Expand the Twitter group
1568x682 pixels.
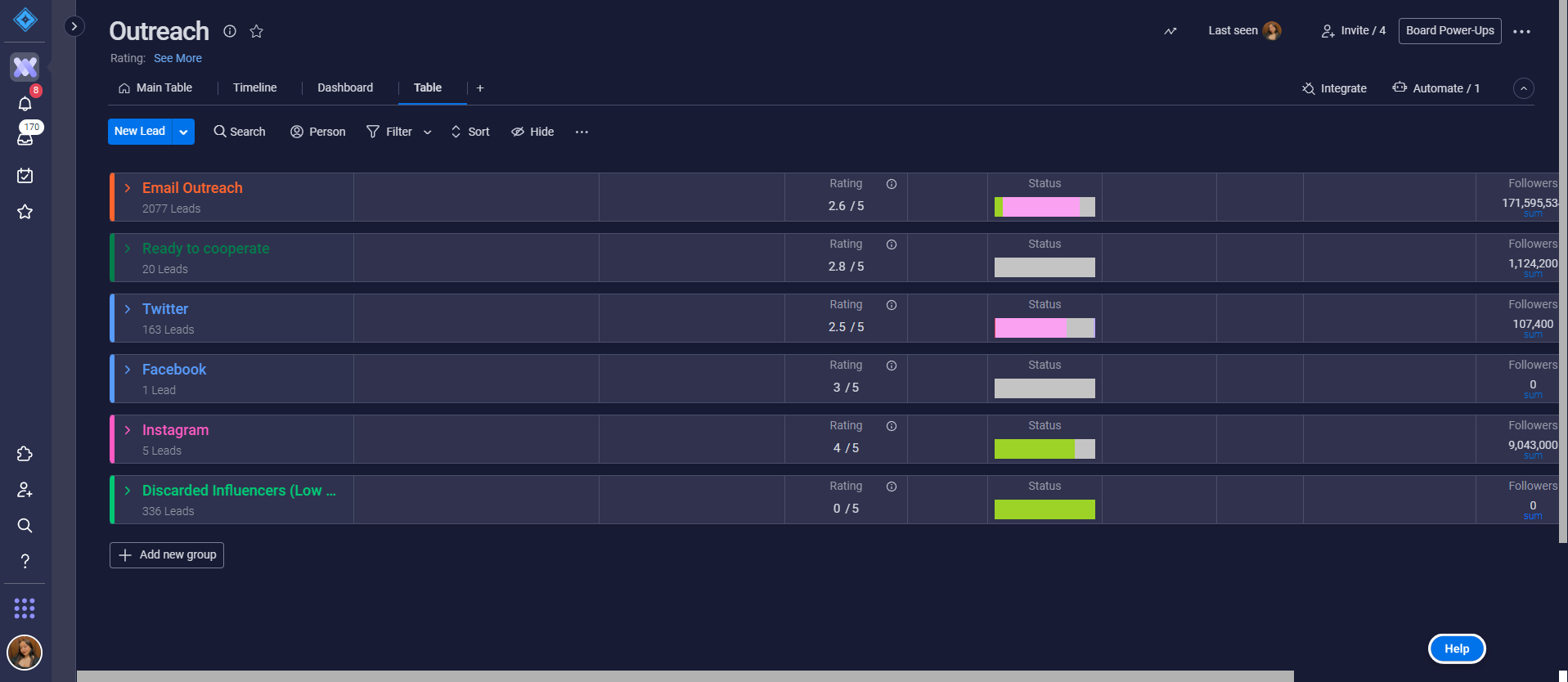pos(128,309)
